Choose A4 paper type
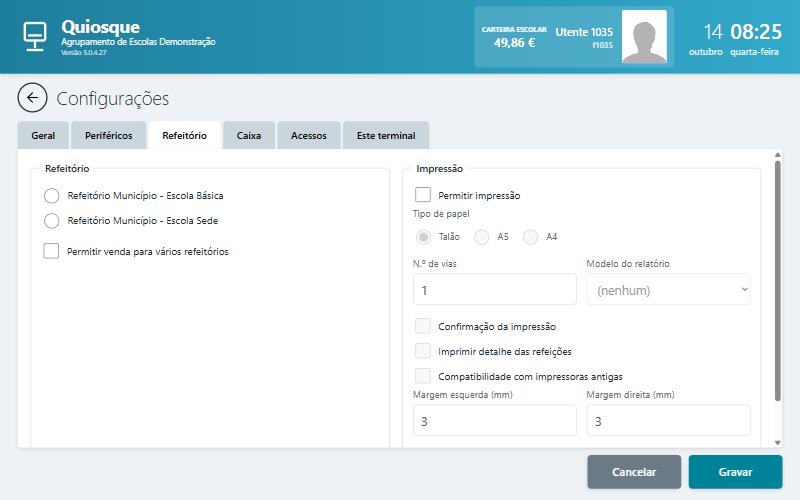The width and height of the screenshot is (800, 500). 531,237
